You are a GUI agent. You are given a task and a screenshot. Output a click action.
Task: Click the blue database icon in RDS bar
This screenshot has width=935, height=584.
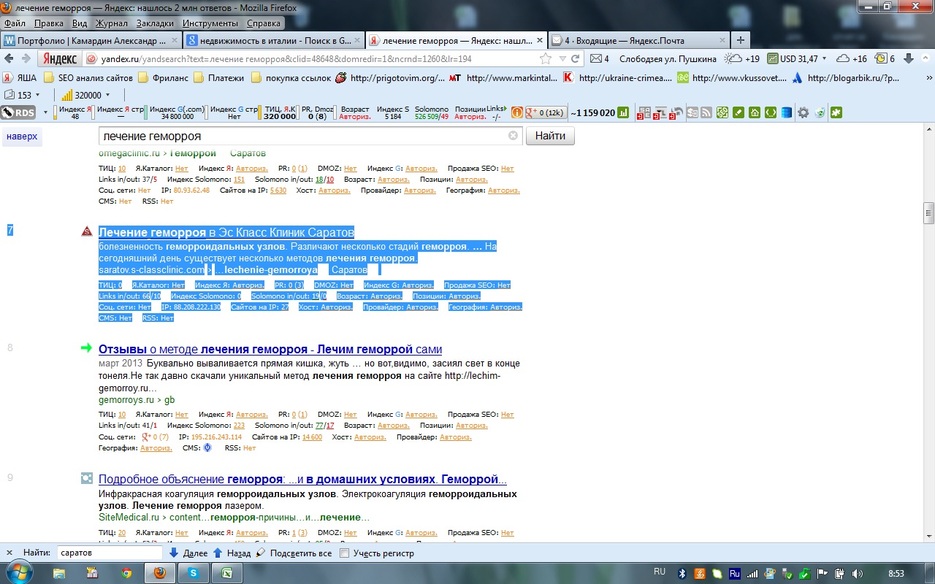coord(787,112)
